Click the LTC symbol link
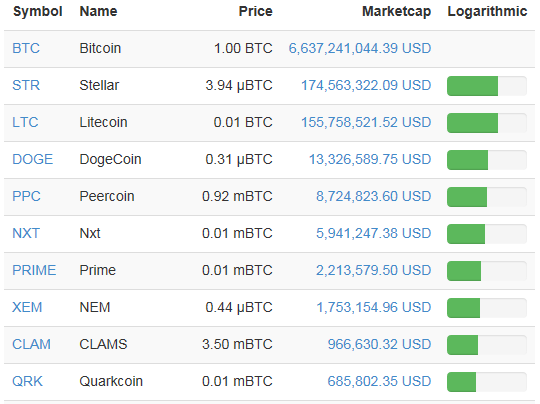Image resolution: width=540 pixels, height=404 pixels. 25,122
